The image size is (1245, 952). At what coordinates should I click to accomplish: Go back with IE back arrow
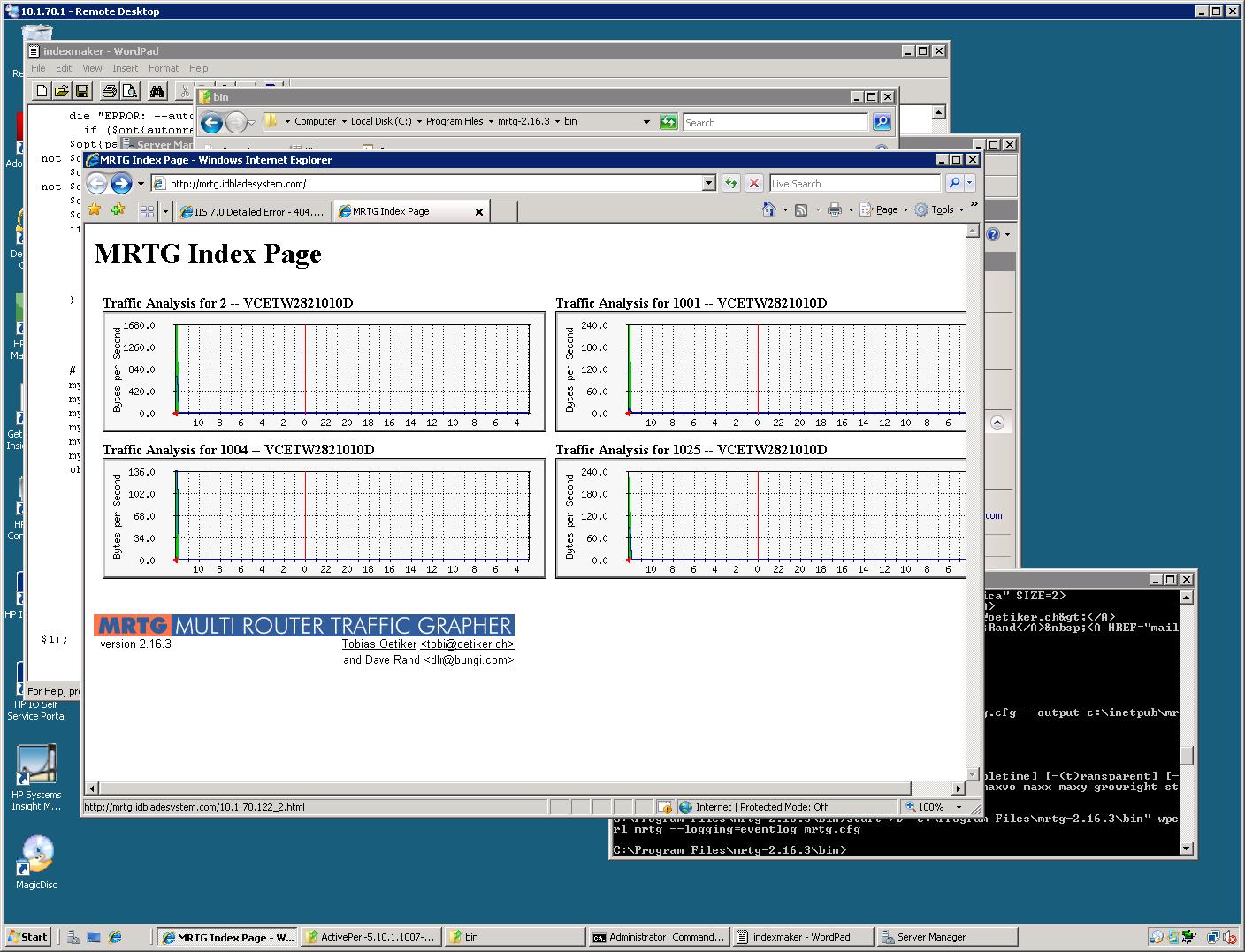[x=97, y=183]
